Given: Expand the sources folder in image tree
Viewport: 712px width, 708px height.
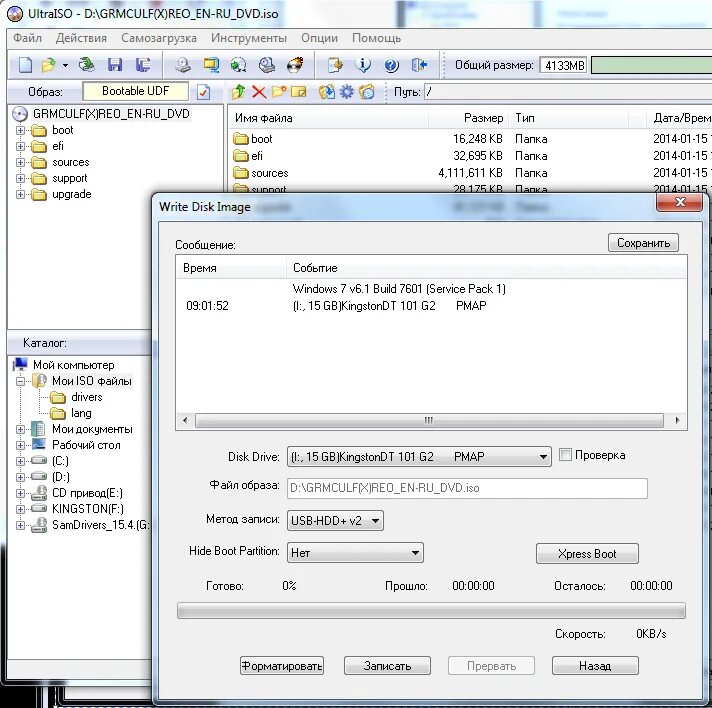Looking at the screenshot, I should pyautogui.click(x=20, y=163).
